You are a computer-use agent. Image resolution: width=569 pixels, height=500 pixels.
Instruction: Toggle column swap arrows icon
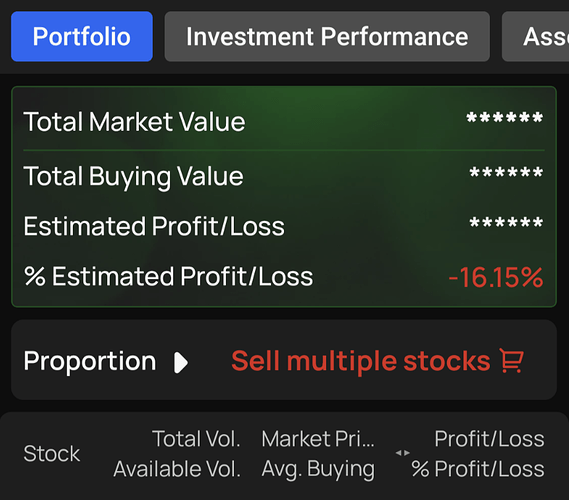pyautogui.click(x=402, y=452)
